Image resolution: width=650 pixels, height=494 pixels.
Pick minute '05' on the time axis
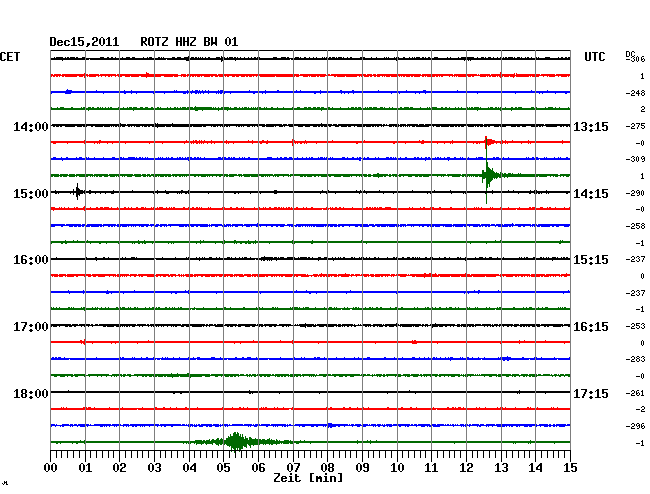click(223, 467)
